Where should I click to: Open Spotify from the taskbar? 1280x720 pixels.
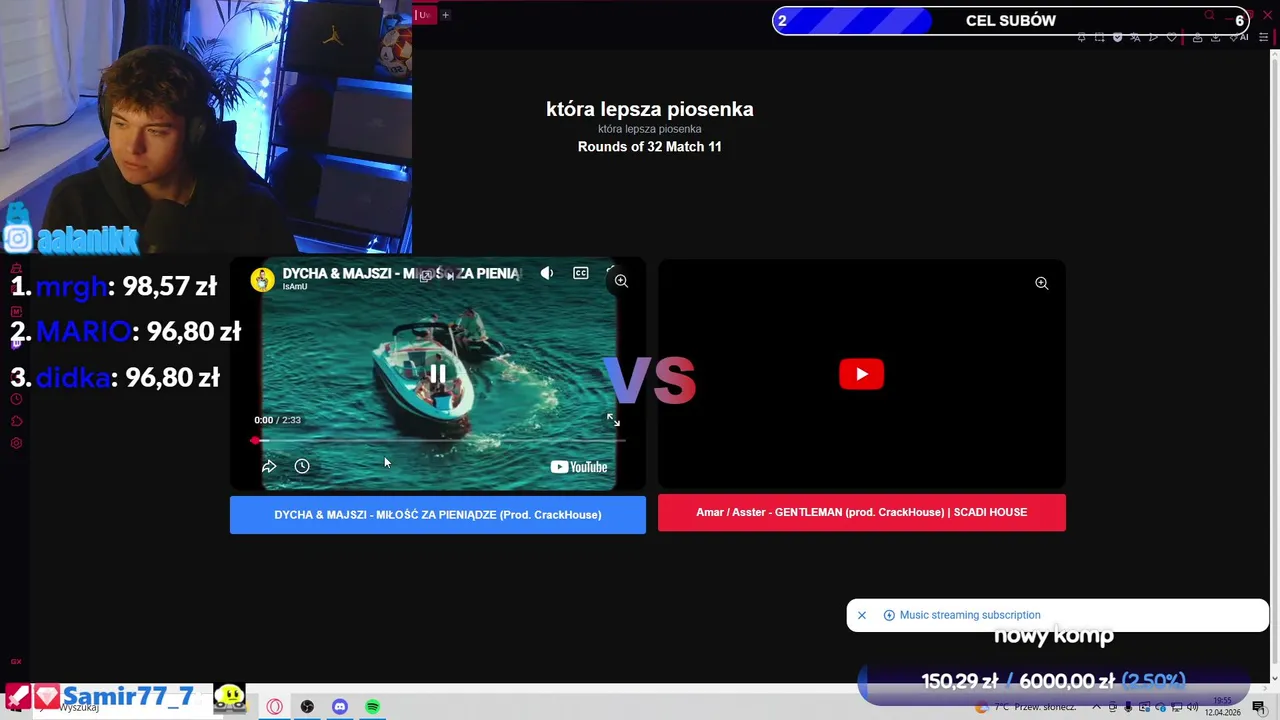click(x=373, y=707)
